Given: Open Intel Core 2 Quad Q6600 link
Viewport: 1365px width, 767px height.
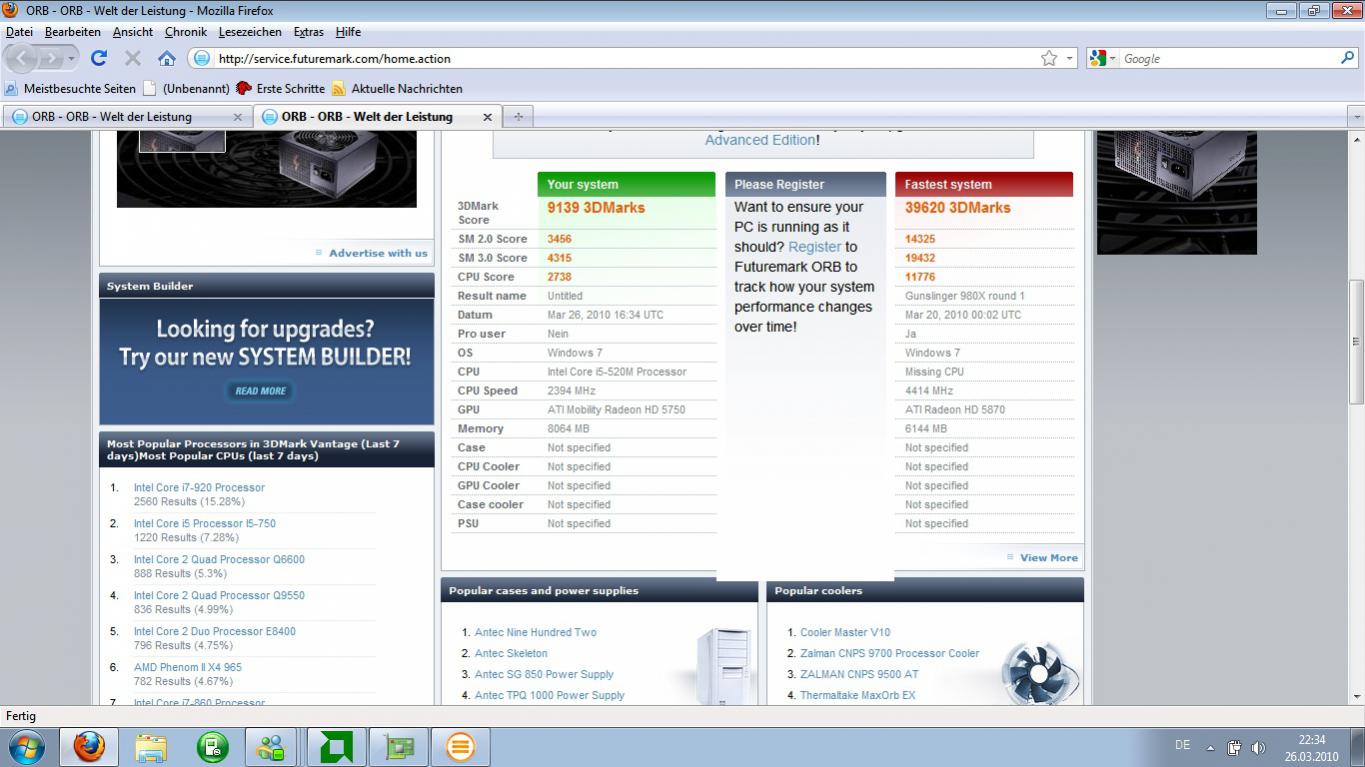Looking at the screenshot, I should coord(219,560).
